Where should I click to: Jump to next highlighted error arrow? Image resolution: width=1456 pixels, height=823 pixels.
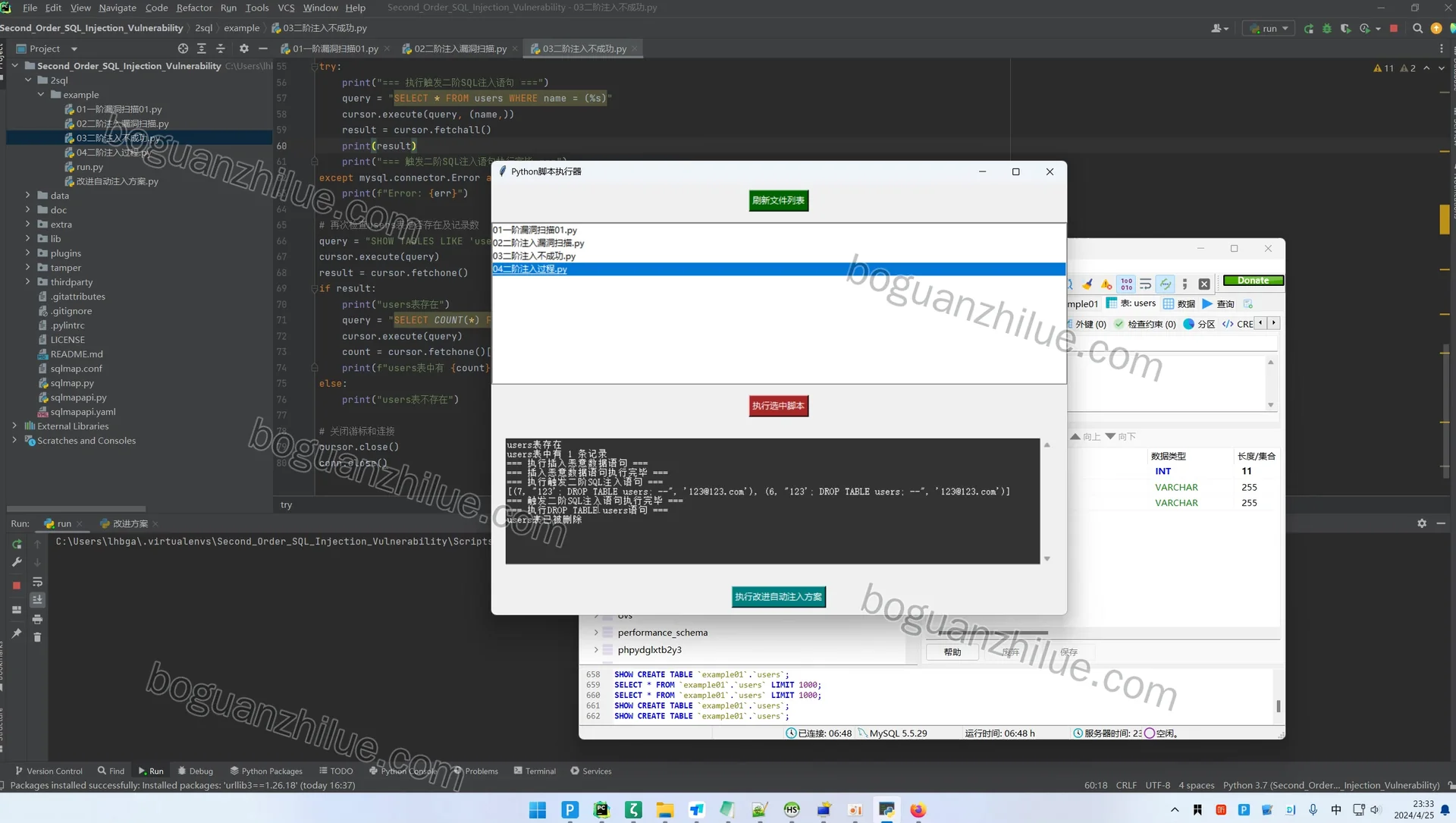[x=1442, y=68]
